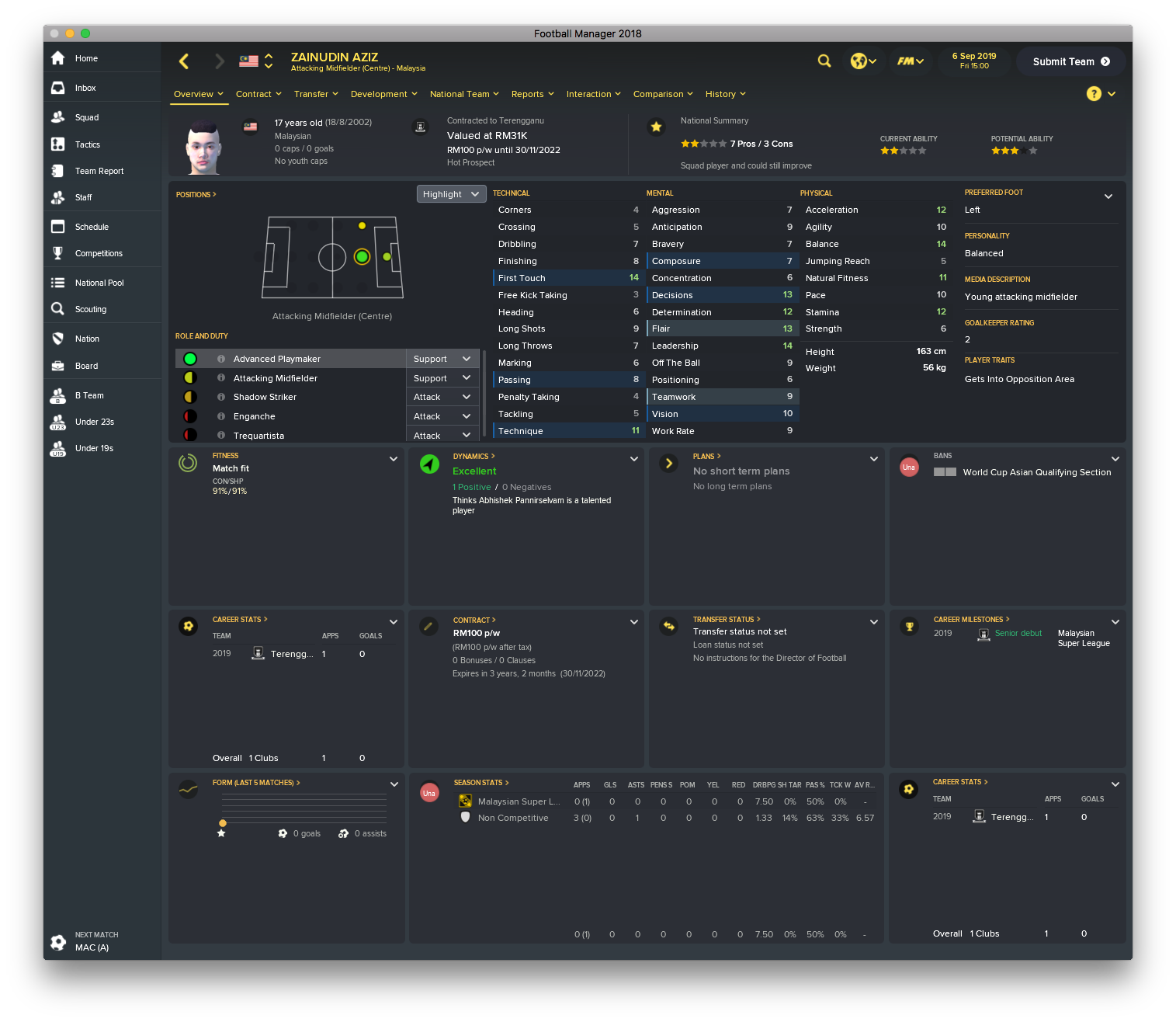Select the Enganche role indicator

(190, 416)
